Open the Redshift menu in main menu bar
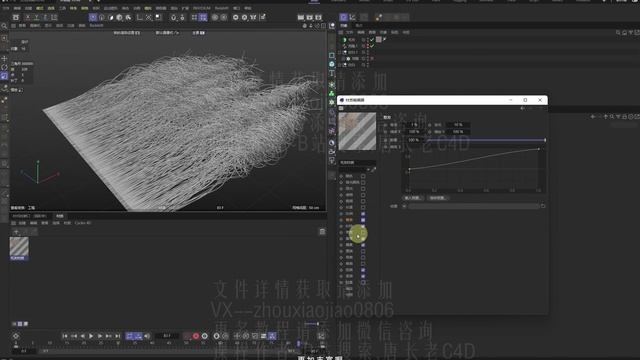 [221, 8]
